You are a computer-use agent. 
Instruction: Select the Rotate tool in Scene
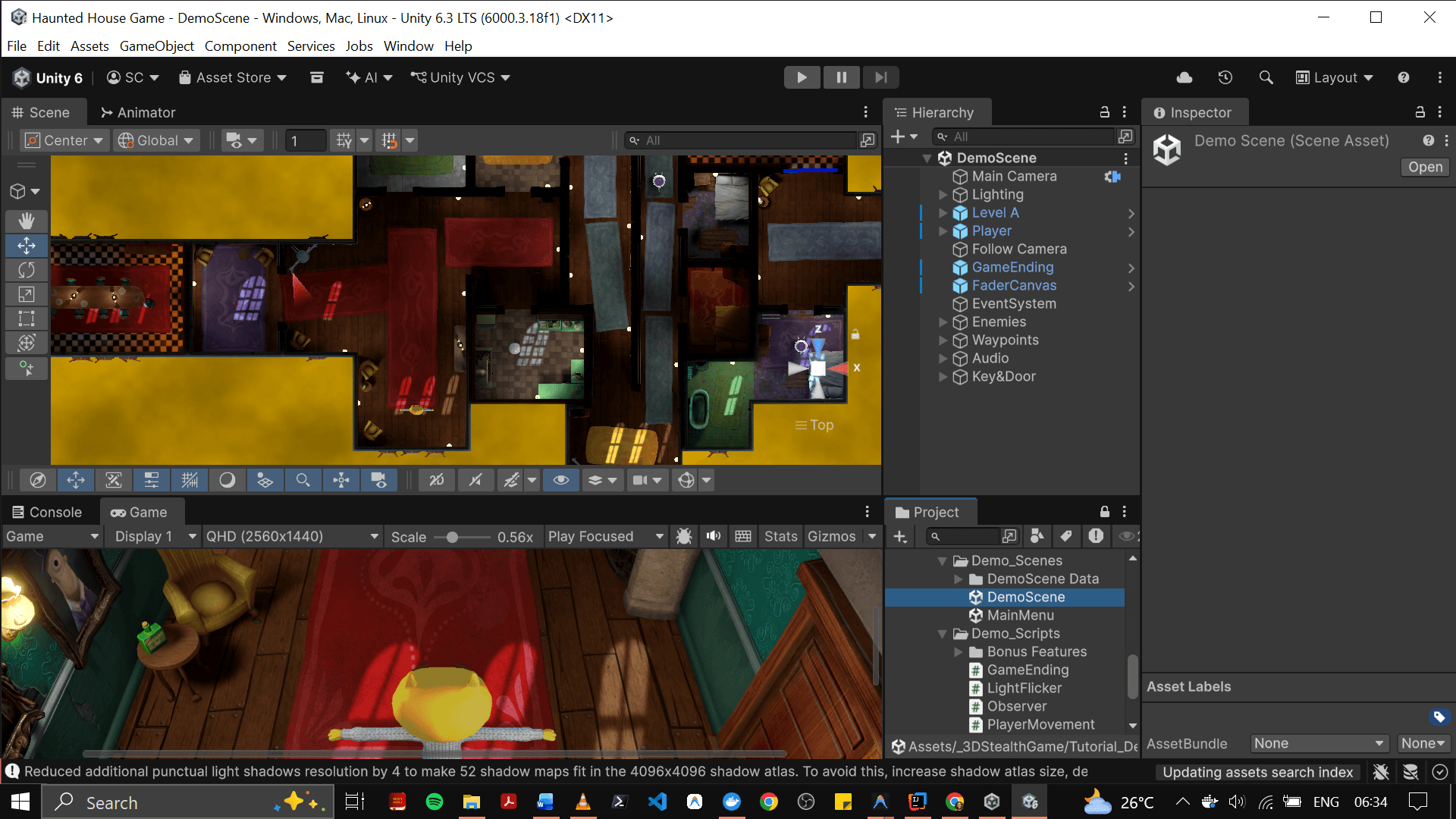27,270
